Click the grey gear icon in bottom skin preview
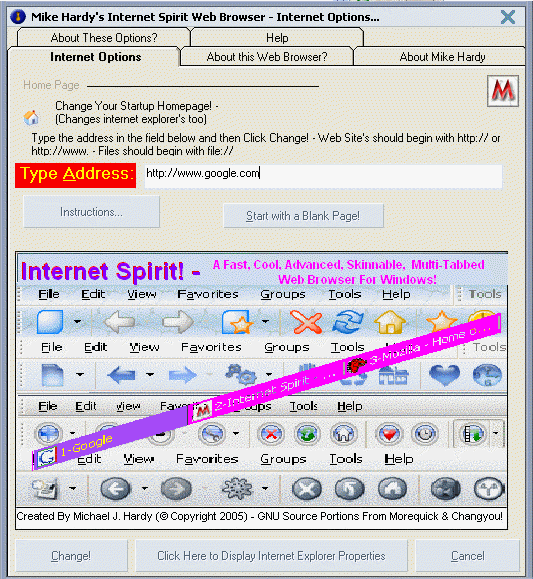This screenshot has width=533, height=579. tap(237, 488)
